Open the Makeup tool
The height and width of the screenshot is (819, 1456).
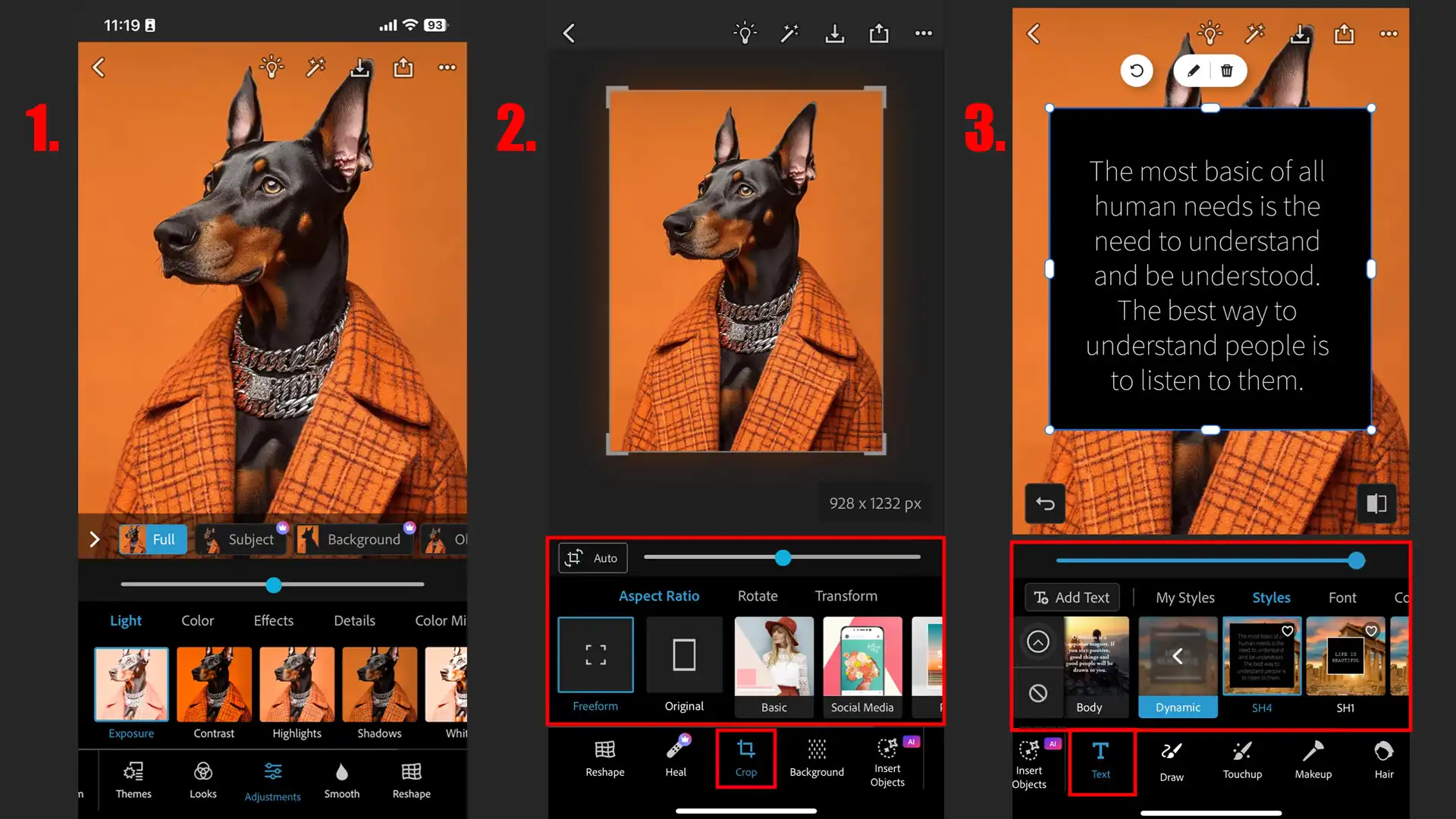(1313, 760)
